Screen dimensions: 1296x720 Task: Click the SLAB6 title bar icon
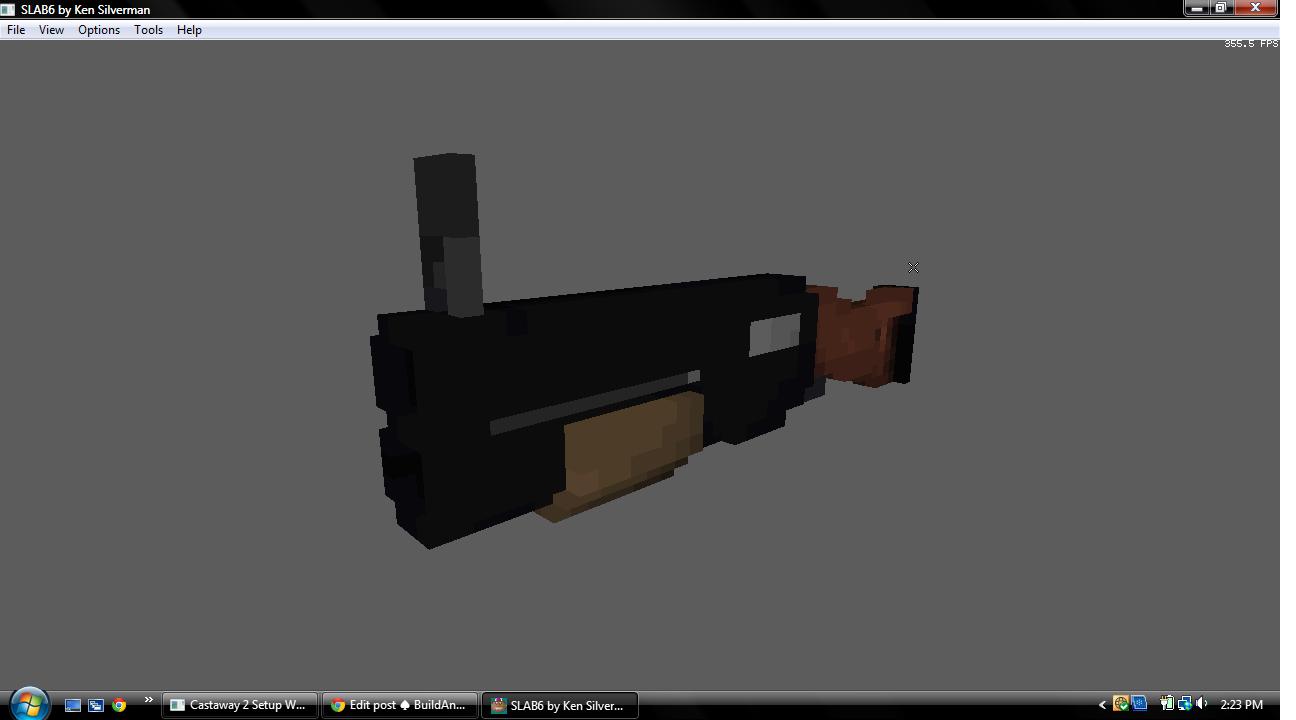pyautogui.click(x=8, y=9)
